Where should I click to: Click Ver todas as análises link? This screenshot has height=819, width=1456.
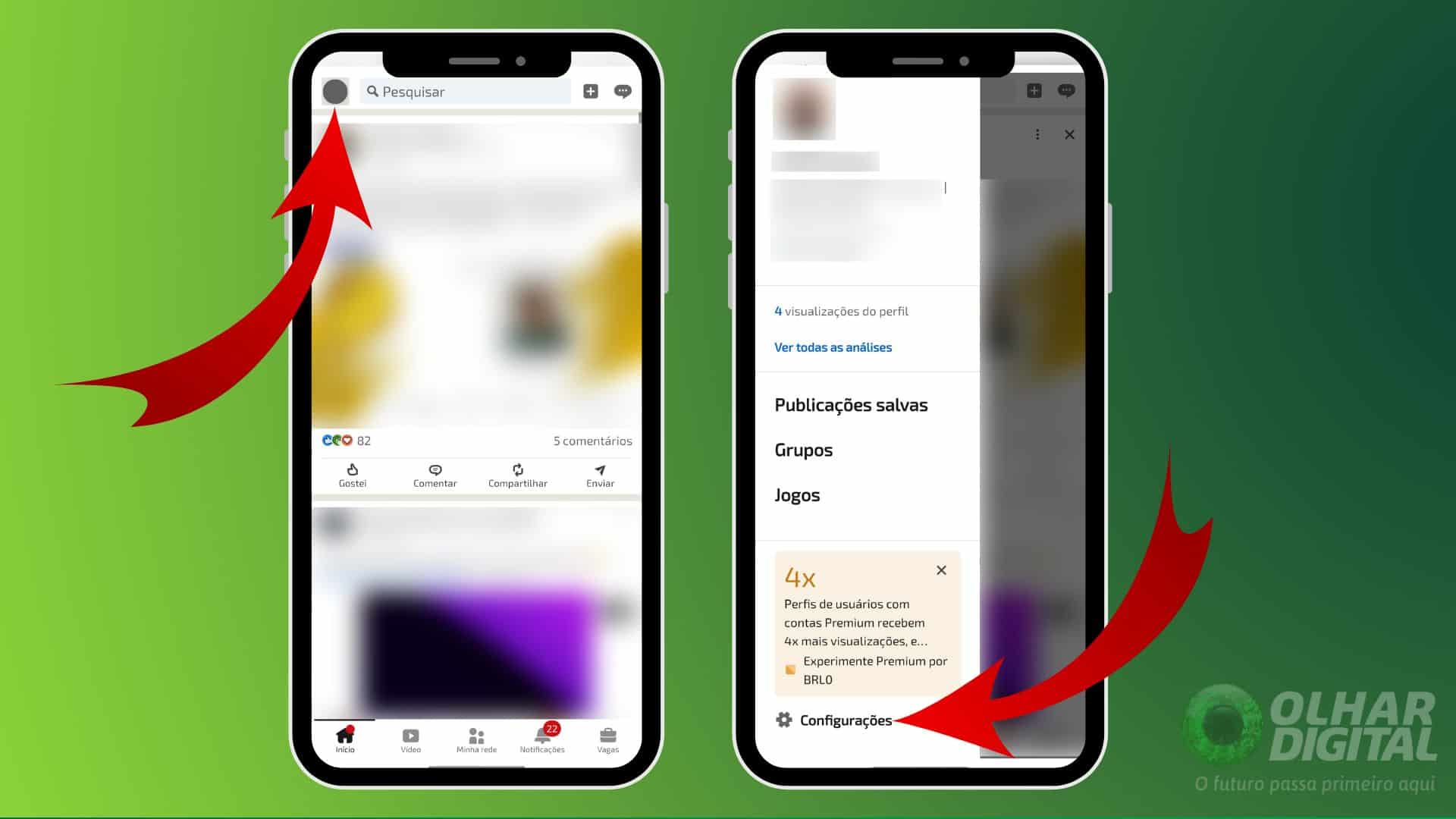click(x=833, y=347)
